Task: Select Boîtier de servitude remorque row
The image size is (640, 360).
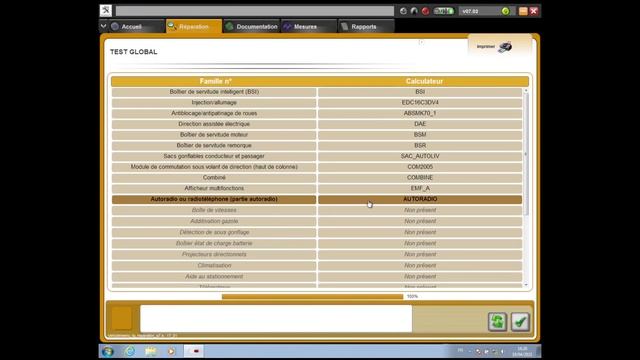Action: [214, 145]
